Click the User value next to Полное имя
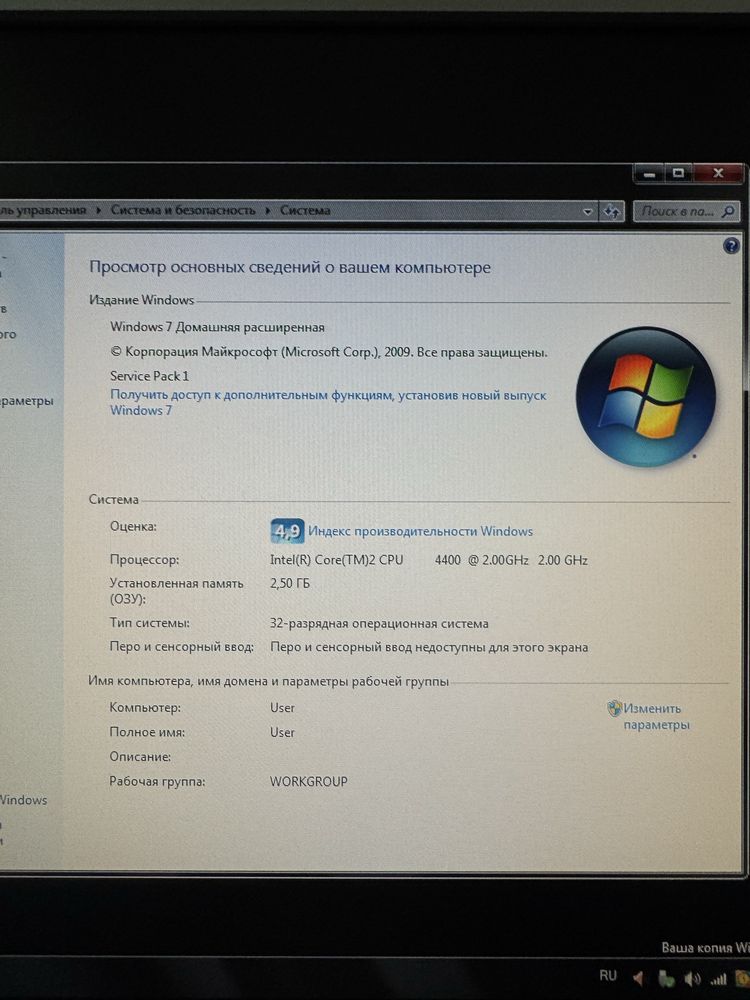750x1000 pixels. point(282,732)
